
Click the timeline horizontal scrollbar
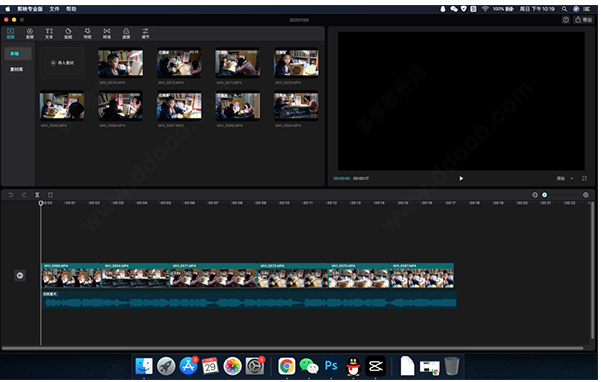point(292,348)
